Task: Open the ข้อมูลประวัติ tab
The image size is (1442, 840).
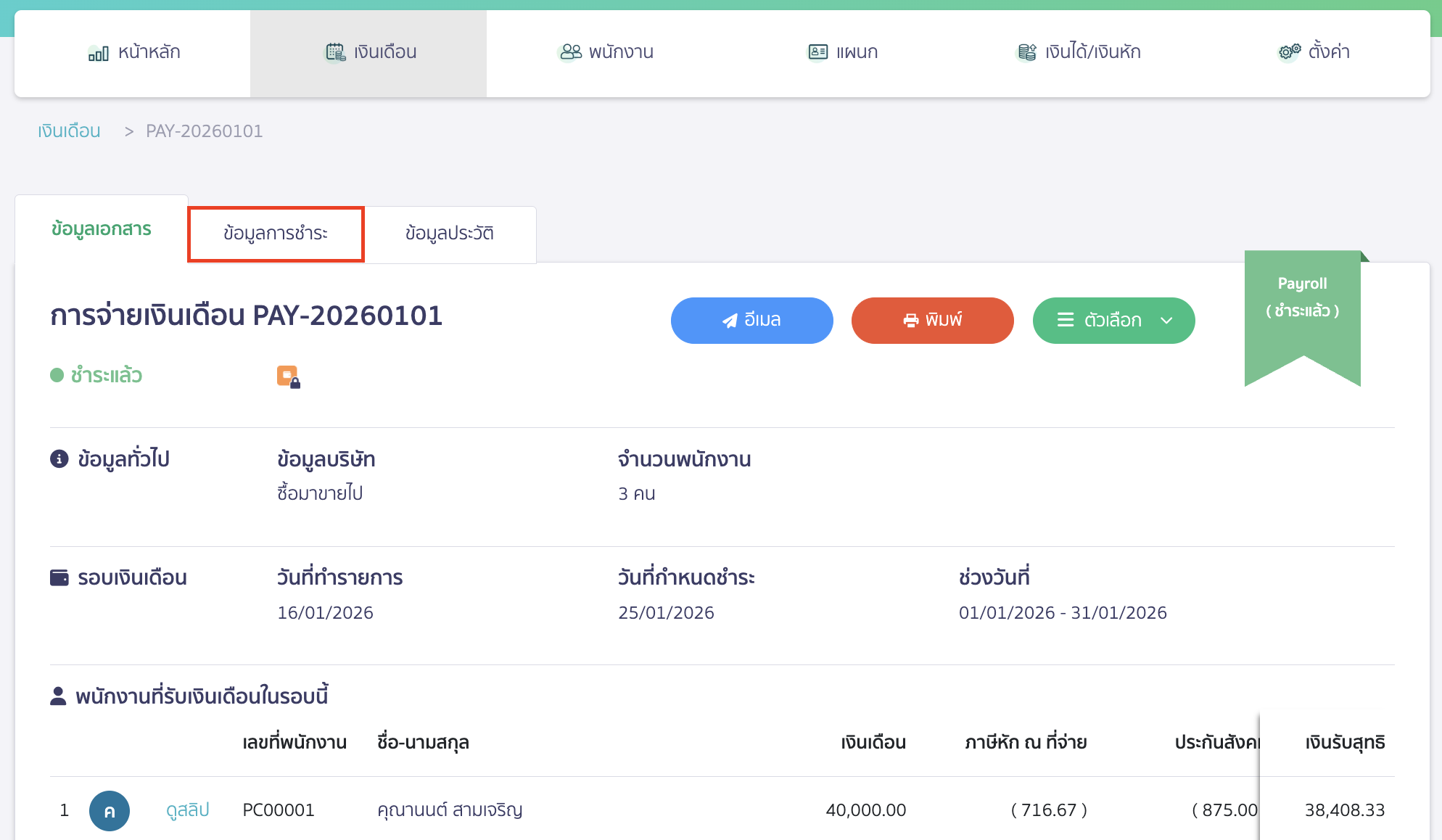Action: 450,234
